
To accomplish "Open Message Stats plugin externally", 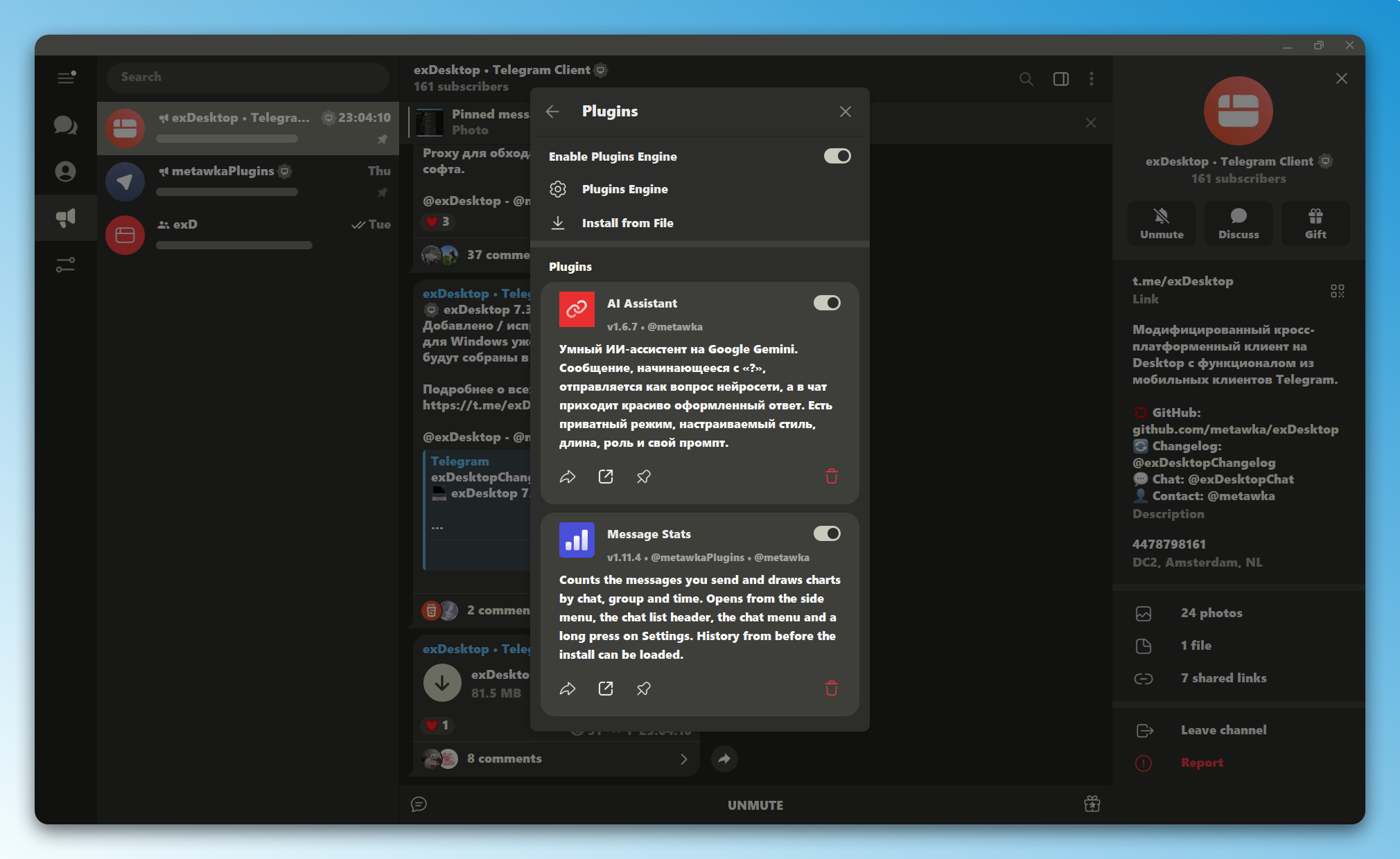I will tap(606, 689).
